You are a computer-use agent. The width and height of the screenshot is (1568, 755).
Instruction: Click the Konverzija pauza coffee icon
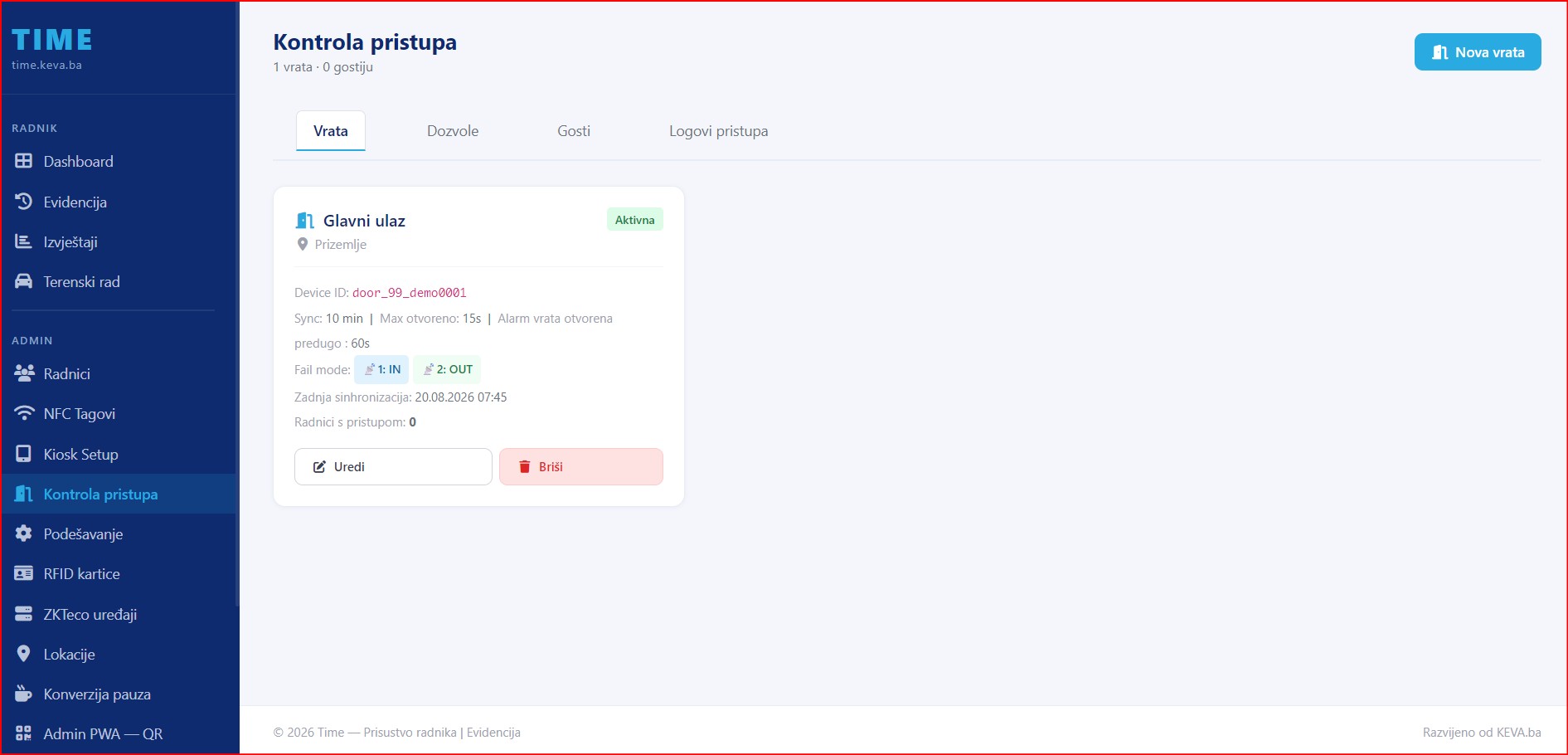tap(23, 694)
